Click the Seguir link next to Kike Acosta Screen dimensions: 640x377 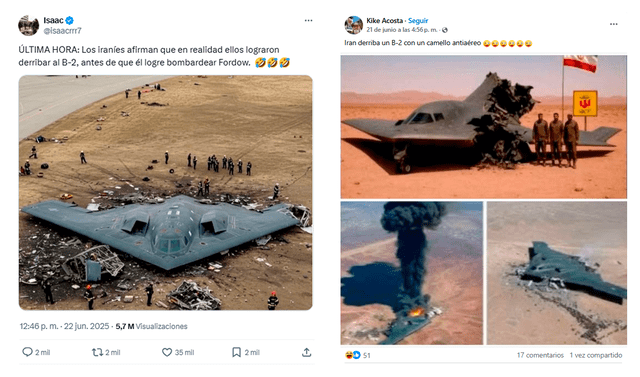tap(418, 20)
